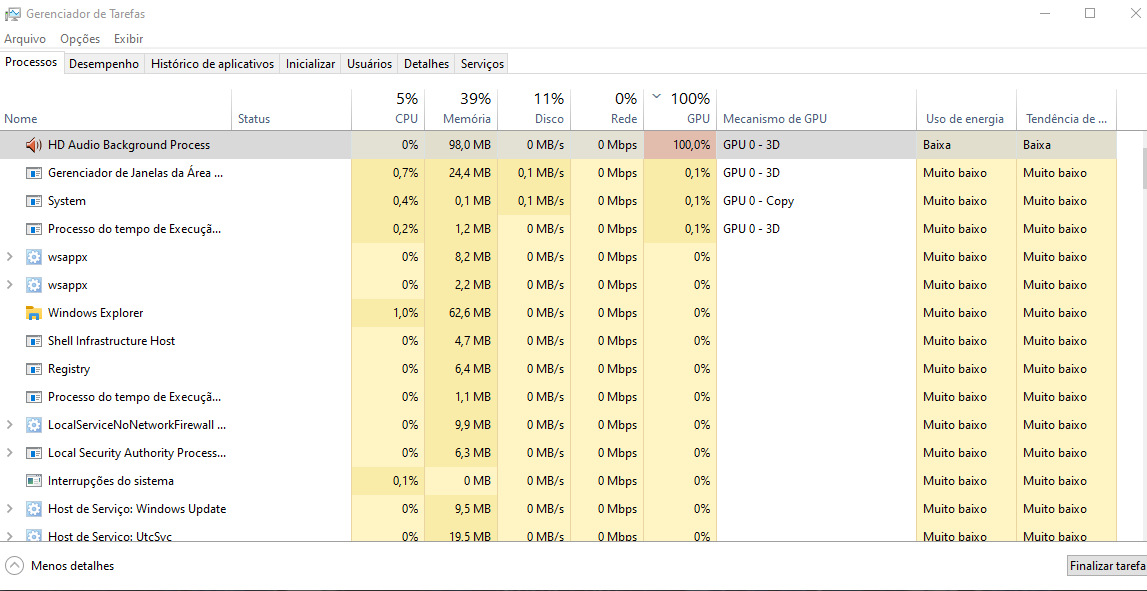
Task: Expand the first wsappx process group
Action: pyautogui.click(x=10, y=257)
